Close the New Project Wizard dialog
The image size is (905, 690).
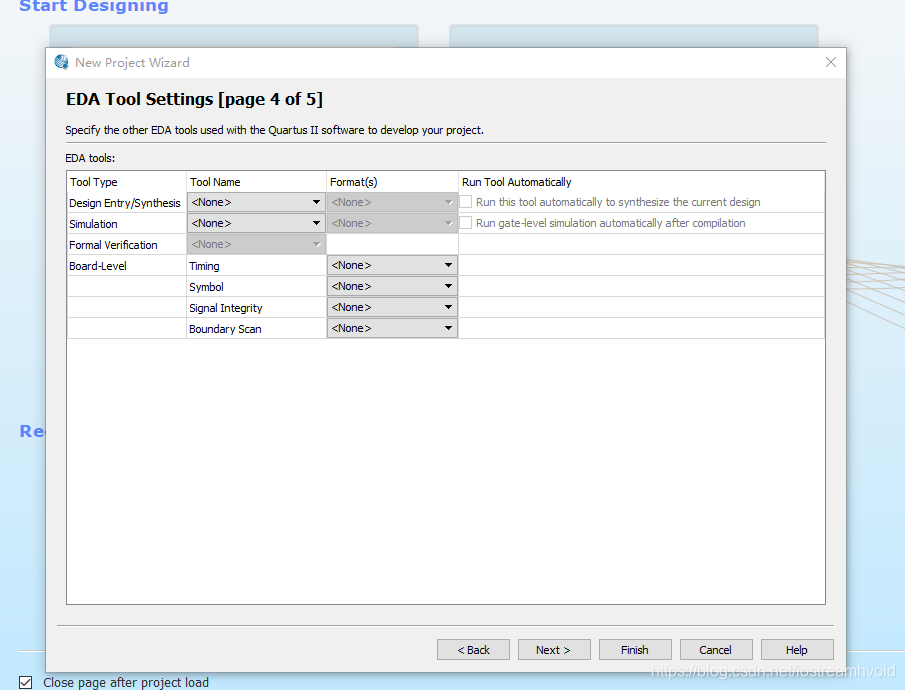(x=831, y=62)
